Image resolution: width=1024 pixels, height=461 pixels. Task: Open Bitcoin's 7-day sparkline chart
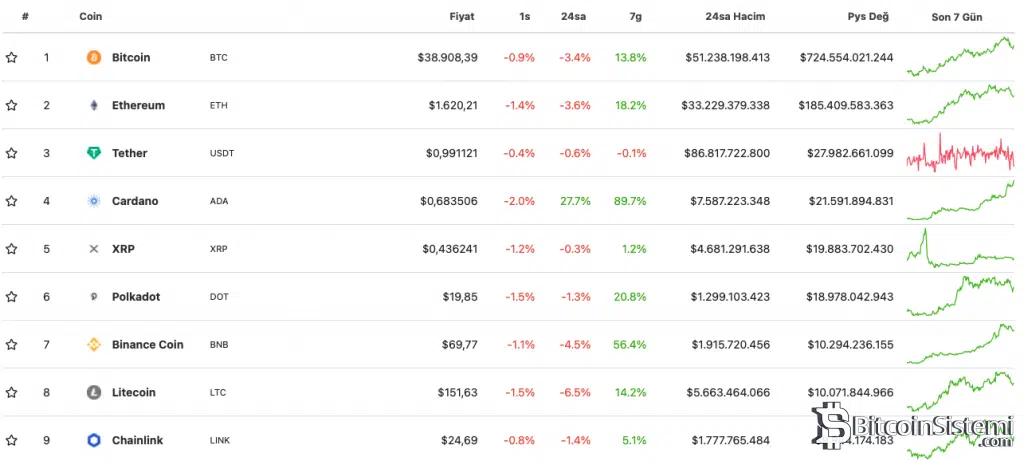pos(960,57)
